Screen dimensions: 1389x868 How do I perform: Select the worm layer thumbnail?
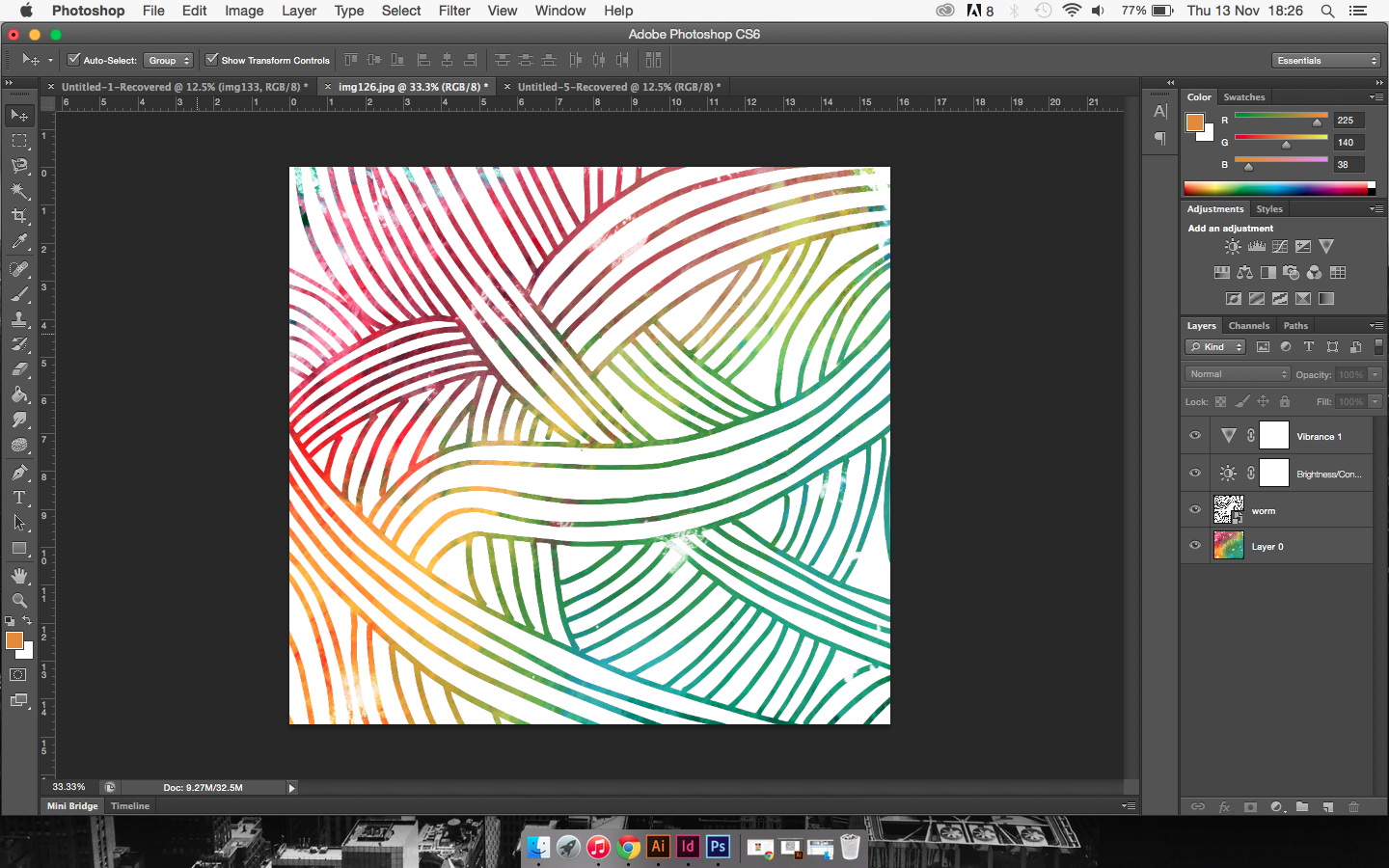tap(1228, 510)
